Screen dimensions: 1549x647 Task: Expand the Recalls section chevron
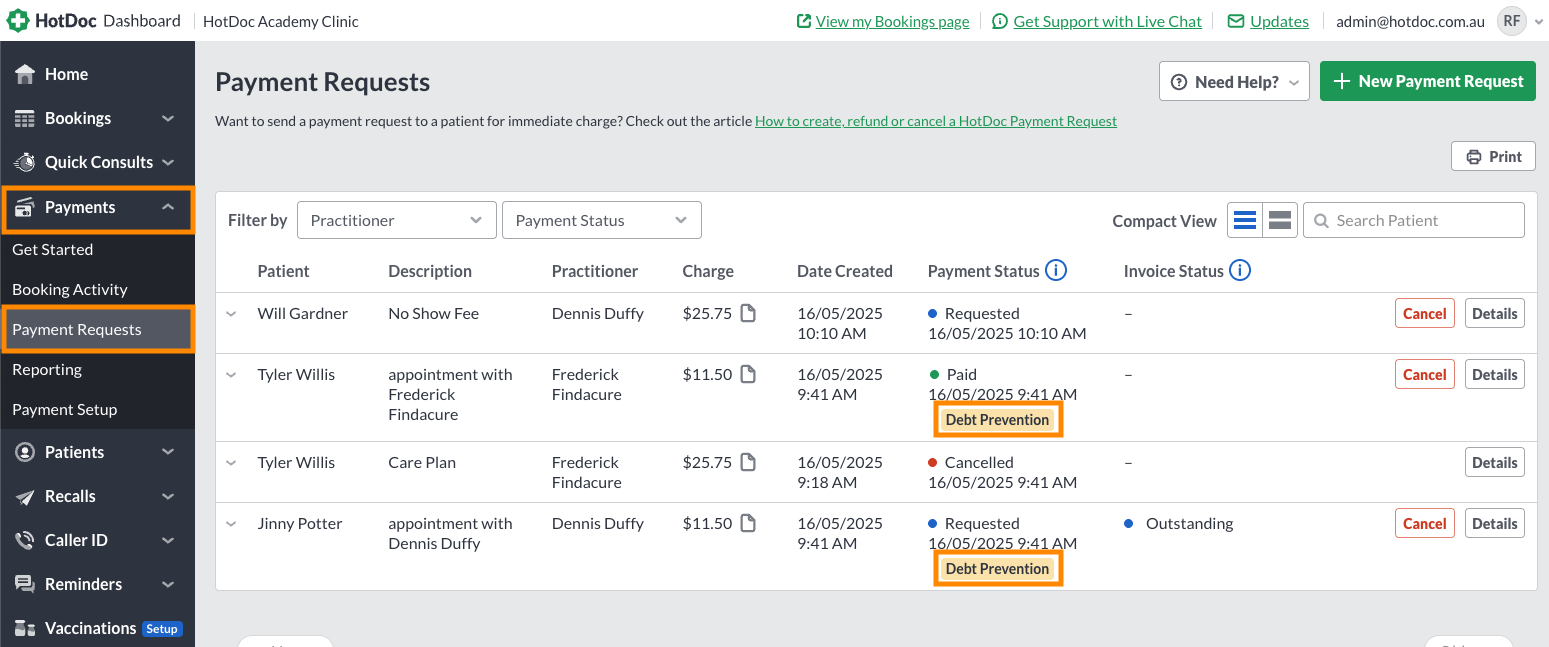pyautogui.click(x=168, y=496)
